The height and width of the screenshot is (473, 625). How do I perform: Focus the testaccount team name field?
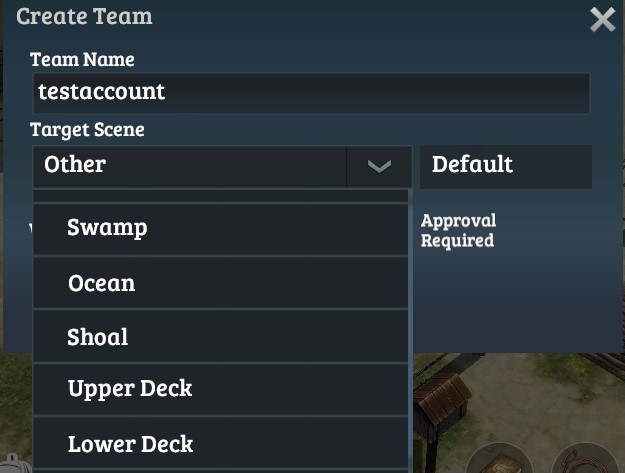(x=310, y=93)
